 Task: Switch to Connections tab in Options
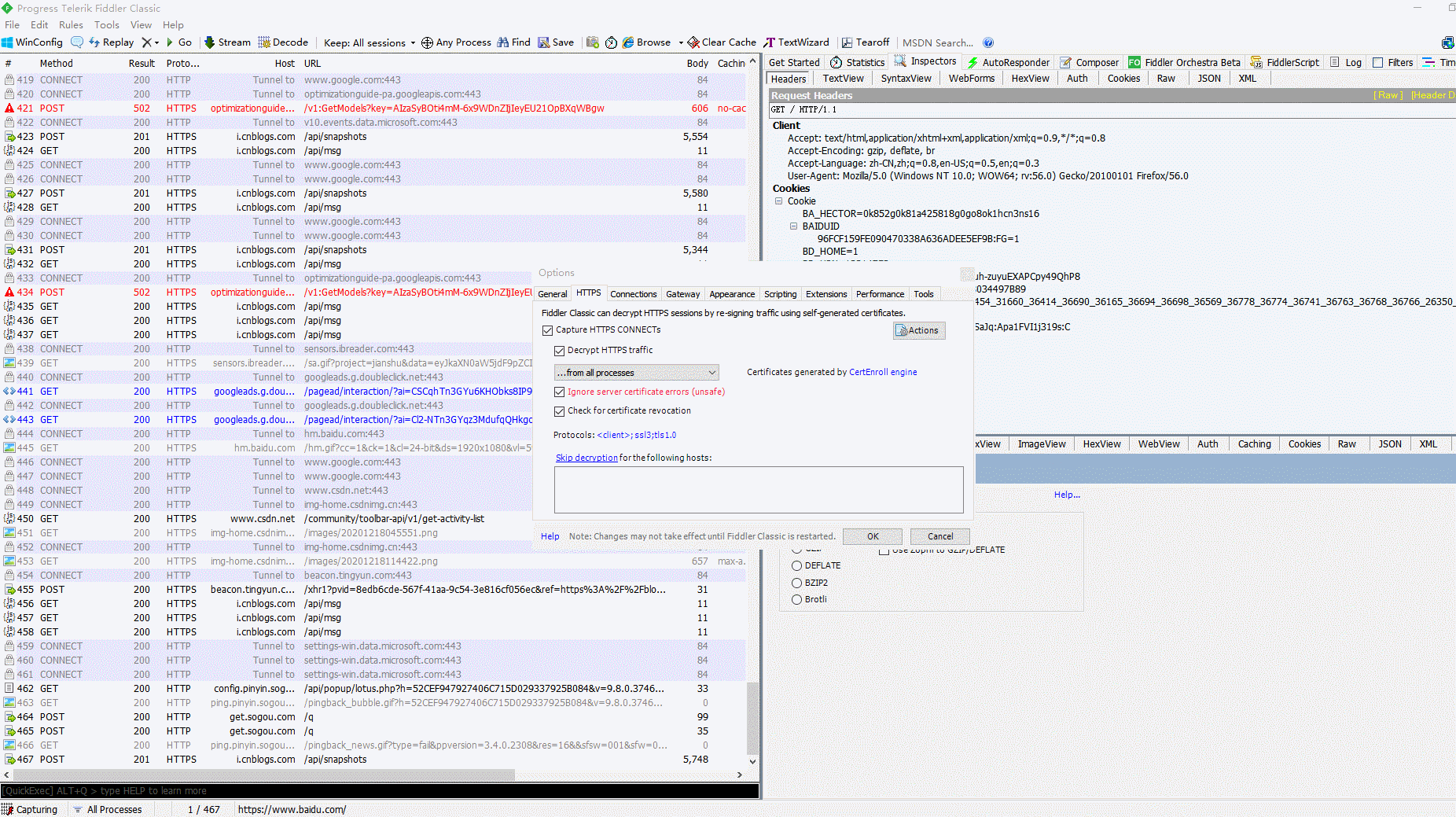point(633,294)
